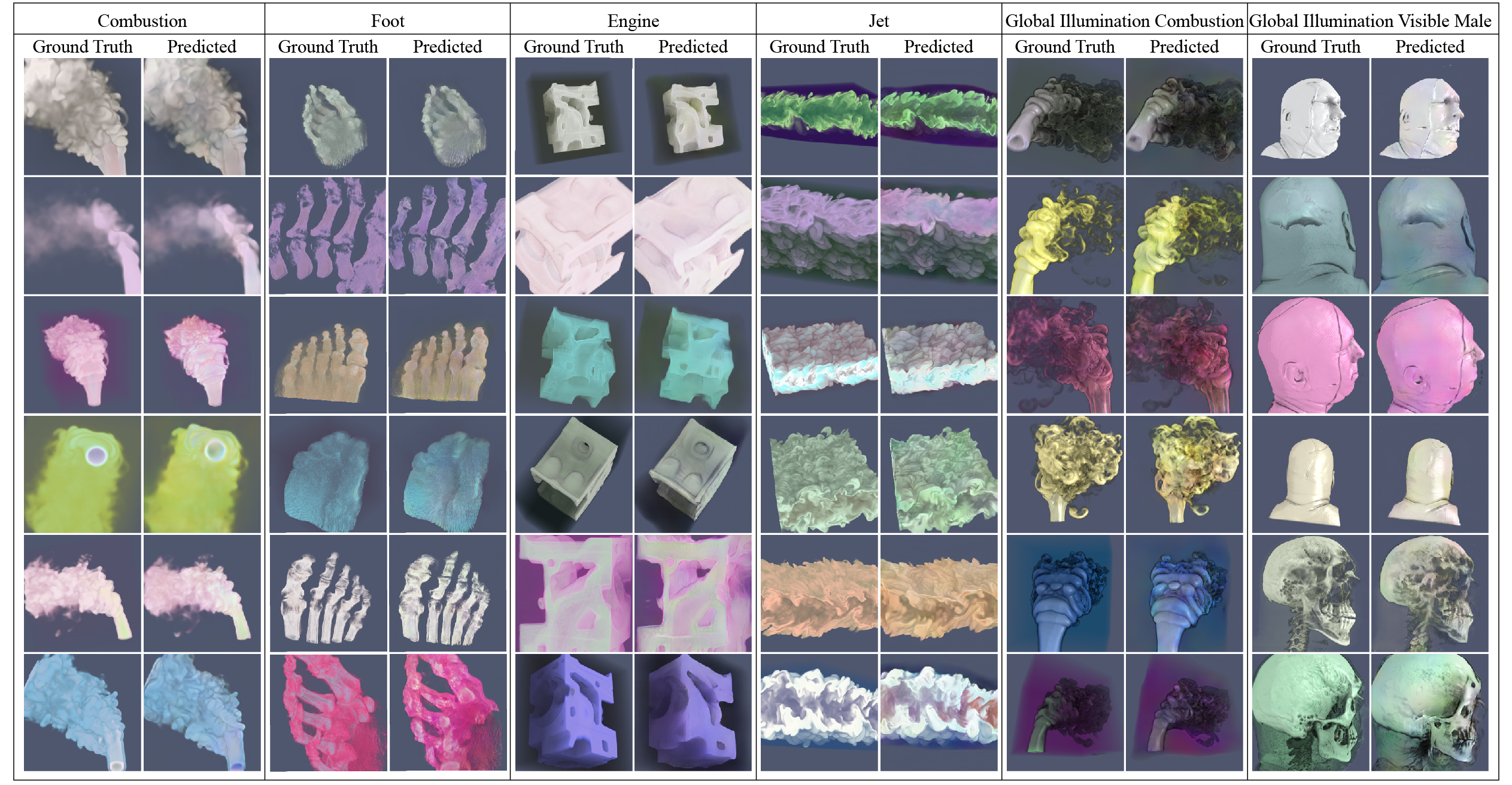Open Jet predicted pink slab with cyan edge
1512x785 pixels.
939,355
